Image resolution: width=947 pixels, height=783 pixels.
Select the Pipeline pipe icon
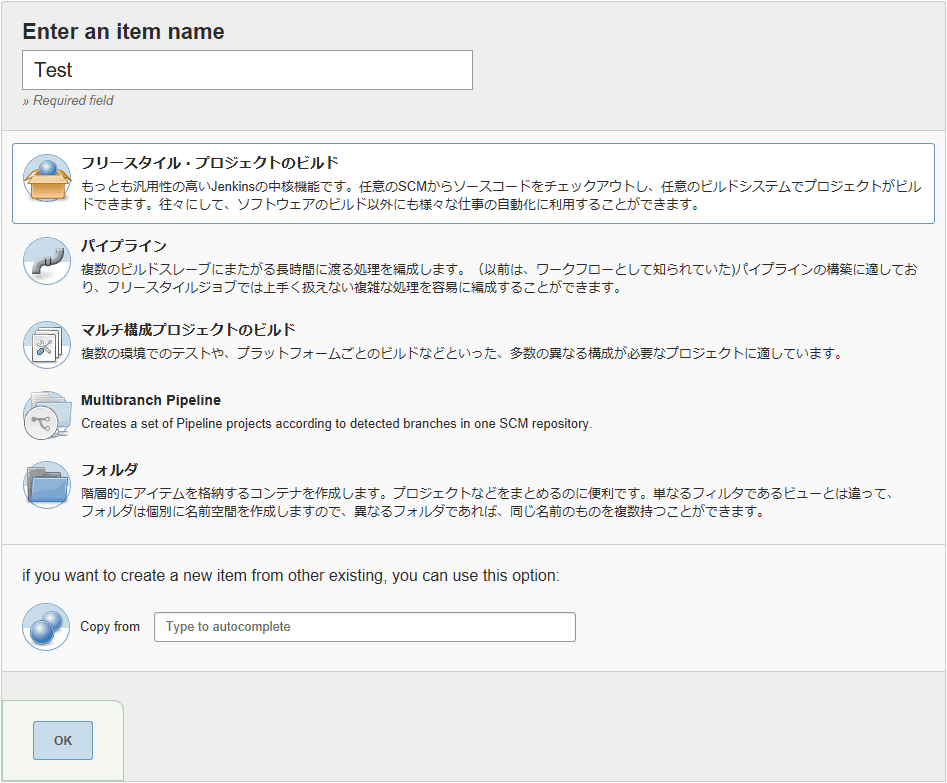[x=47, y=261]
